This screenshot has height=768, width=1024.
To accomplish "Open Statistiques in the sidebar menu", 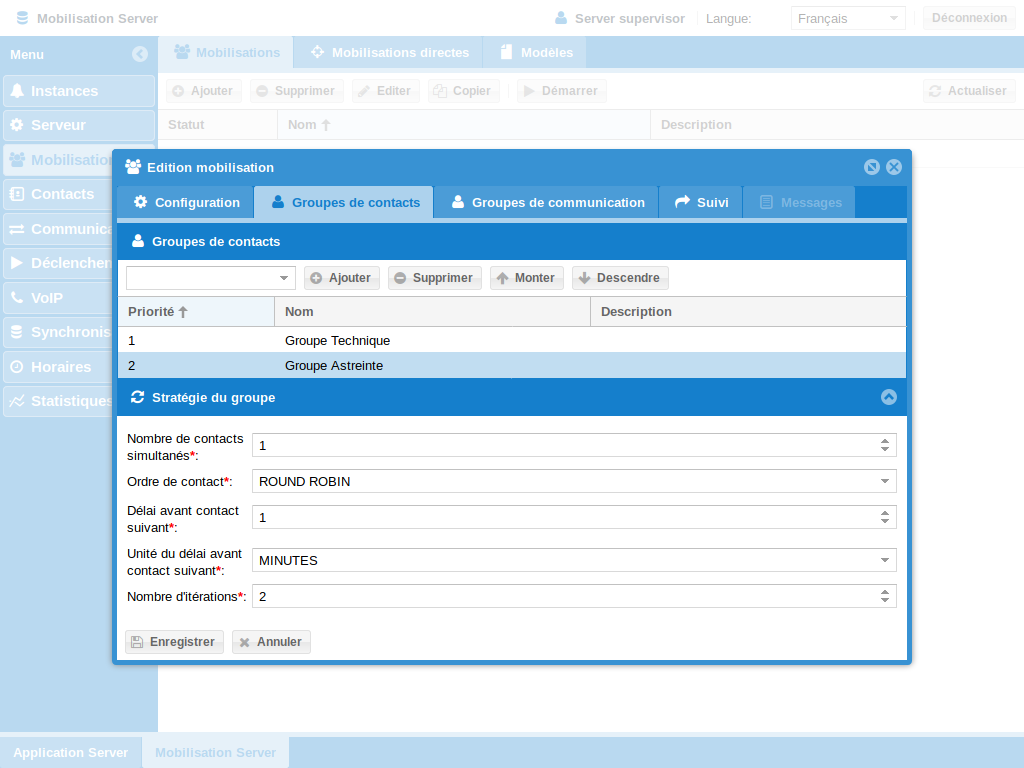I will [58, 401].
